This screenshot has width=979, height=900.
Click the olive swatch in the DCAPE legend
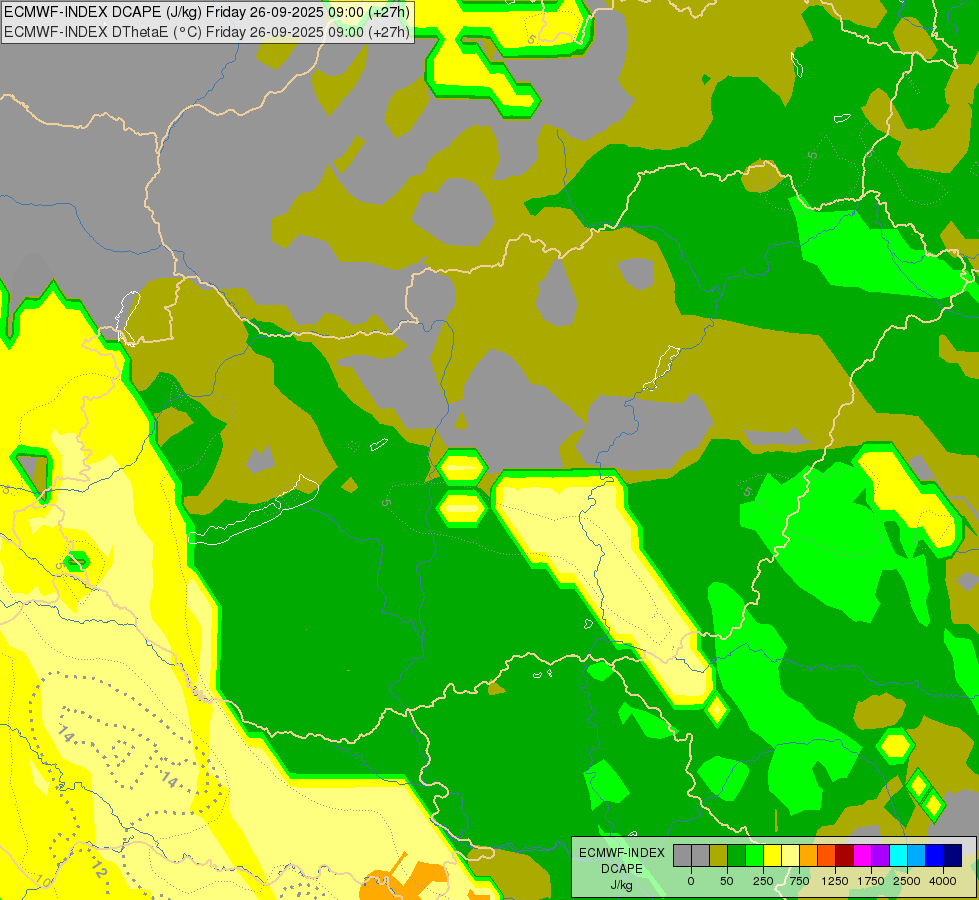pyautogui.click(x=719, y=856)
